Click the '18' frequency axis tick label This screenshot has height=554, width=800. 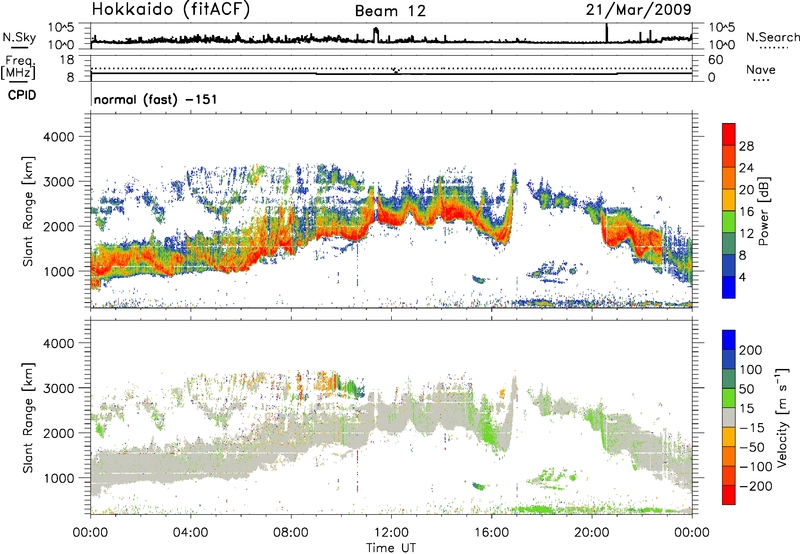coord(67,60)
